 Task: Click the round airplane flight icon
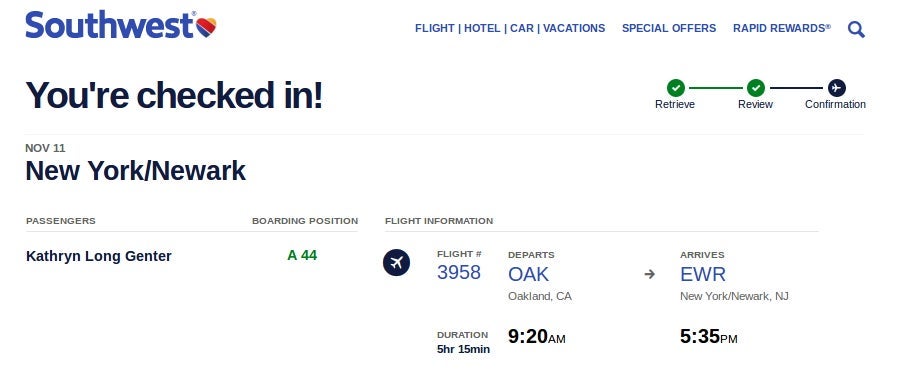pos(396,262)
